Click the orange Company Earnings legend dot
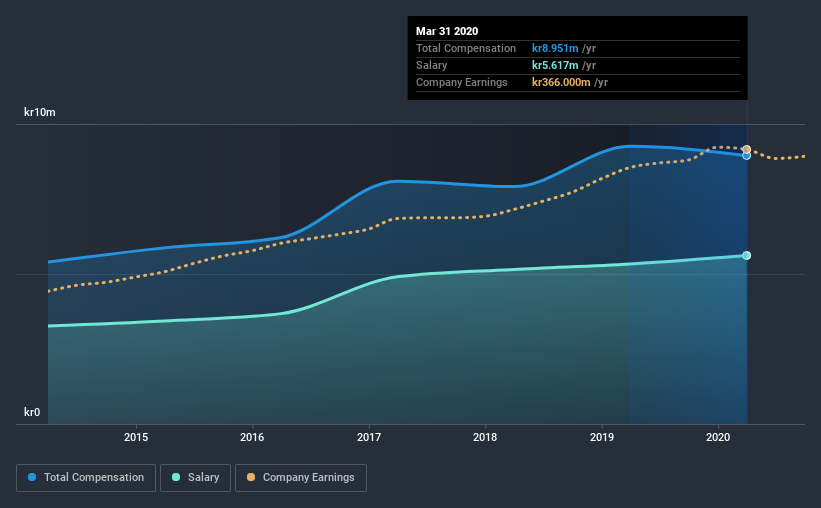Viewport: 821px width, 508px height. pos(251,477)
